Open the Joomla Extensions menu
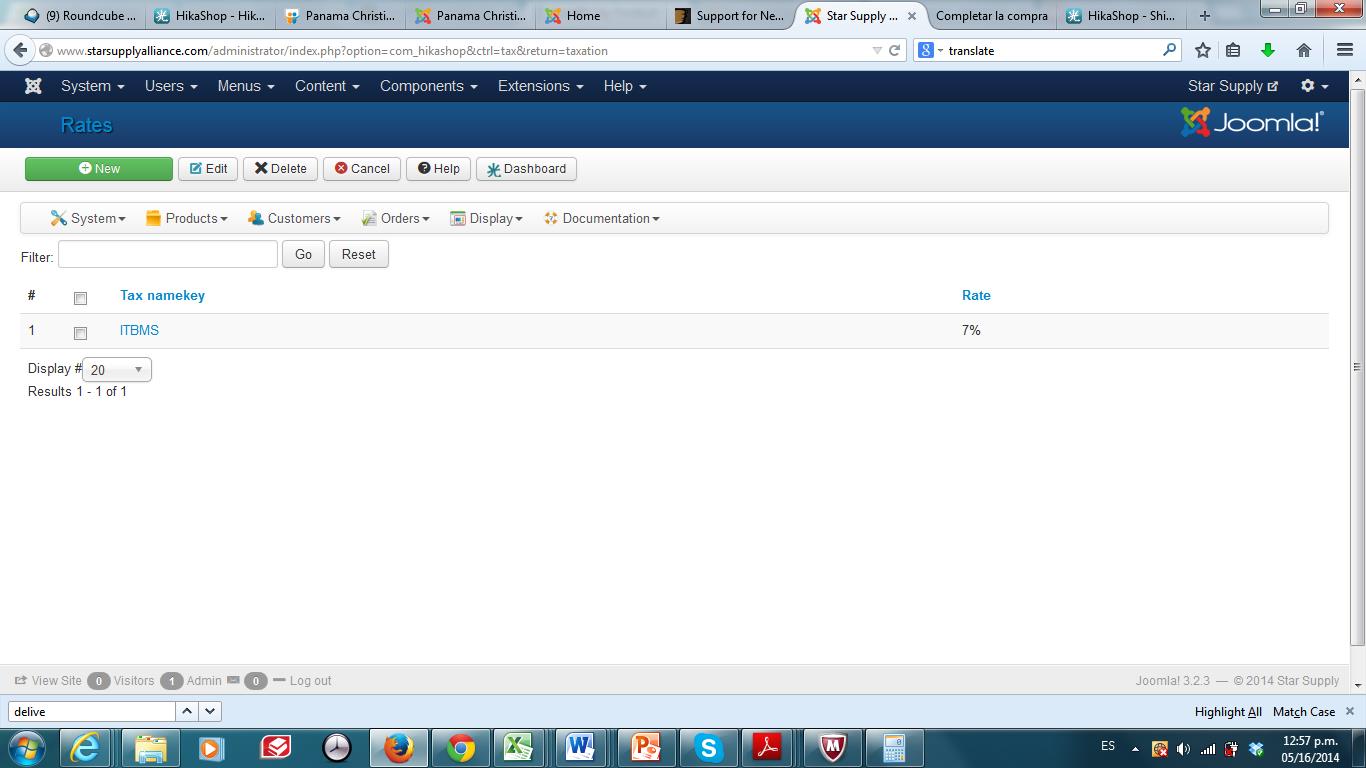The height and width of the screenshot is (768, 1366). [x=541, y=86]
